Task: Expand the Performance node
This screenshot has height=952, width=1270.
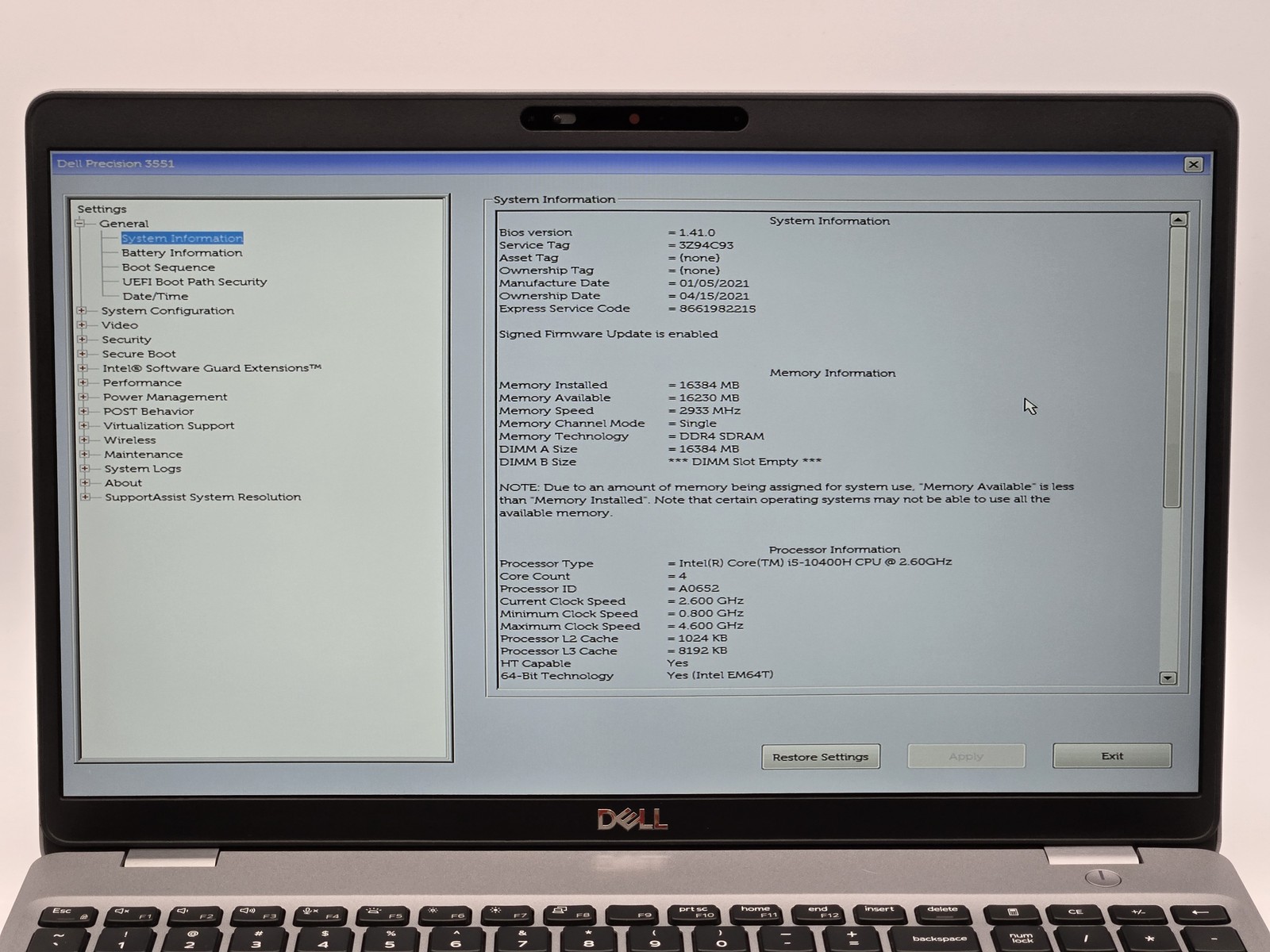Action: click(83, 382)
